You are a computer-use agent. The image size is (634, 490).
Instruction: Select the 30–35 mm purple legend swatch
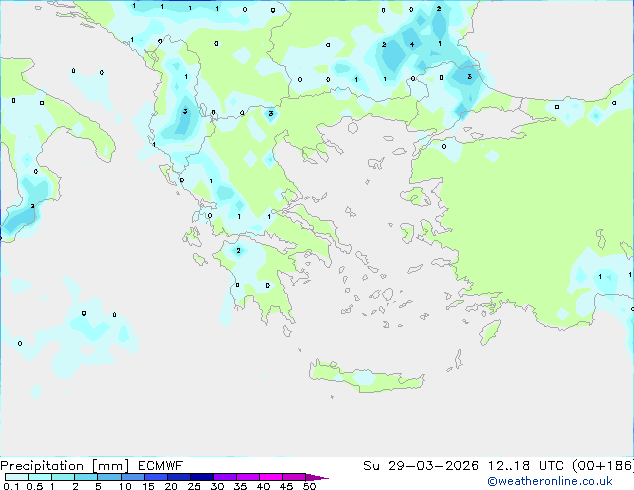point(224,477)
